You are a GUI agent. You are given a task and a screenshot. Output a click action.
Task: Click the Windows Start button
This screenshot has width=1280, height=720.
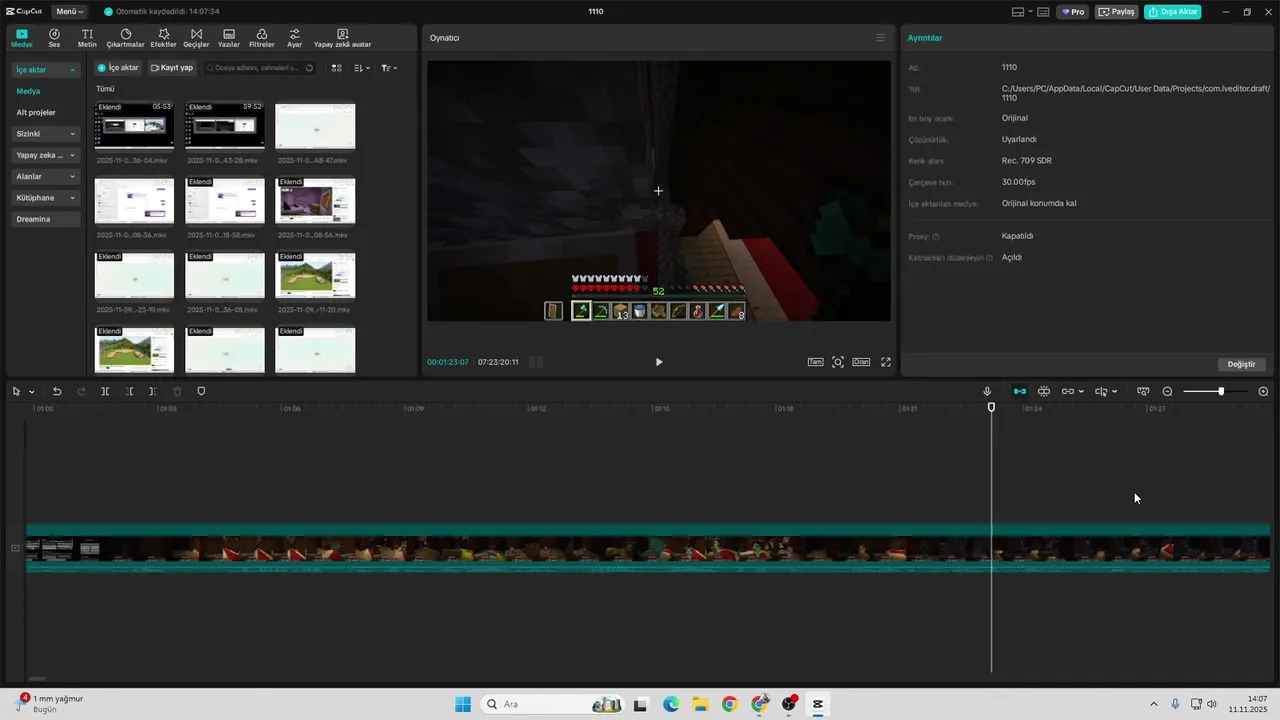pyautogui.click(x=463, y=704)
